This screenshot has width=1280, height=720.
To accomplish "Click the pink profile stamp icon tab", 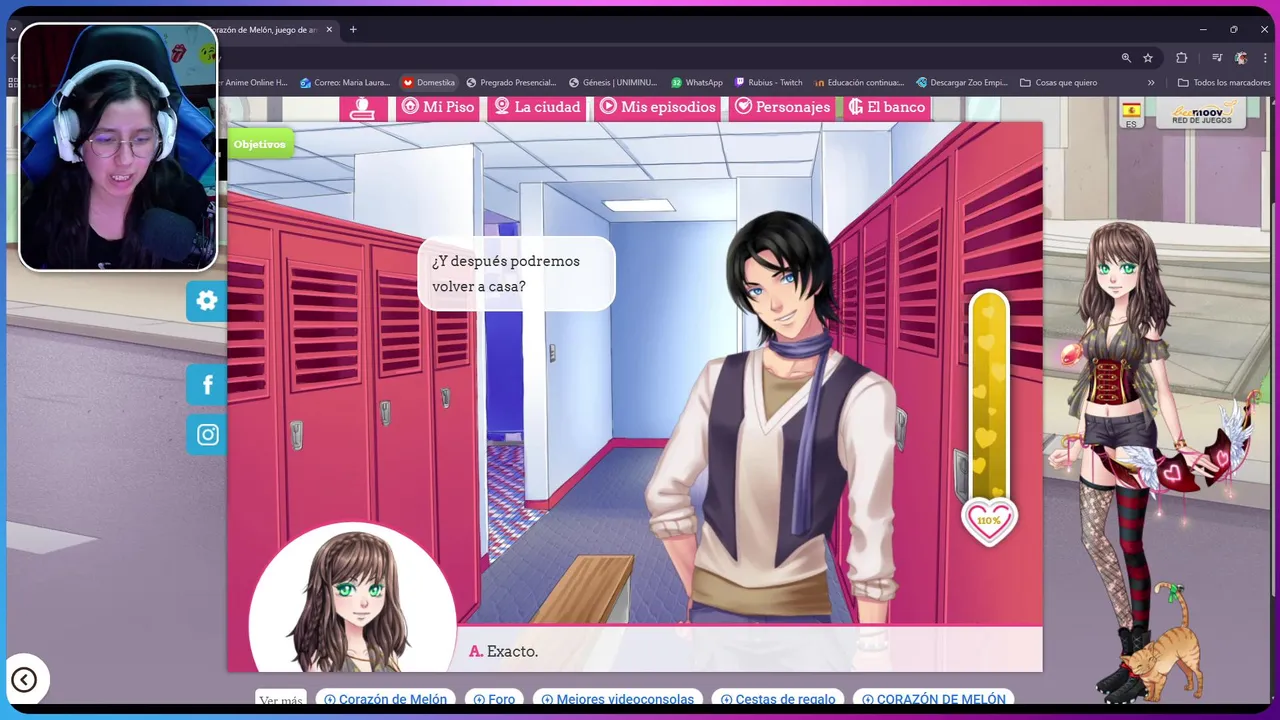I will click(x=363, y=107).
